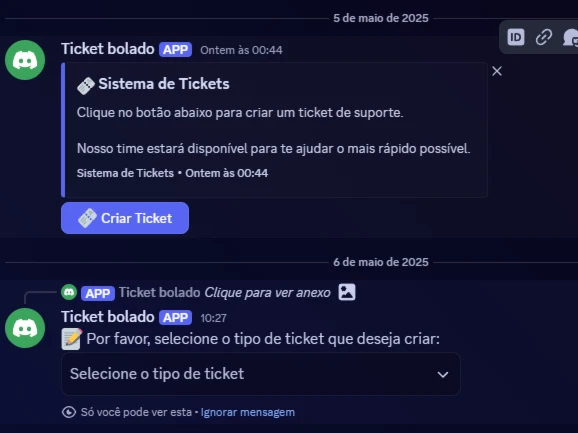Image resolution: width=578 pixels, height=433 pixels.
Task: Copy message link using the chain icon
Action: 544,37
